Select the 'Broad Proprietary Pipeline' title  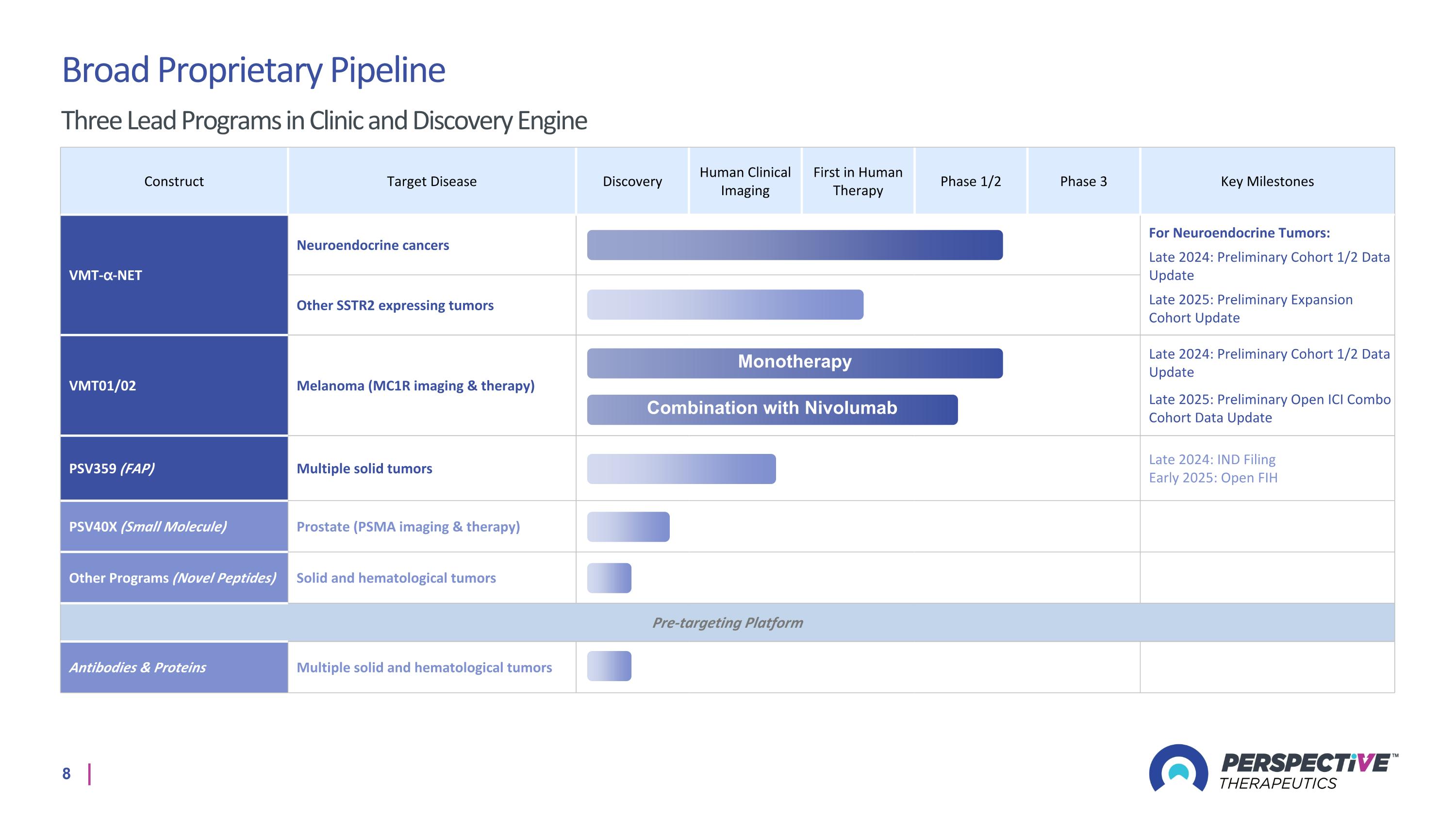point(253,70)
